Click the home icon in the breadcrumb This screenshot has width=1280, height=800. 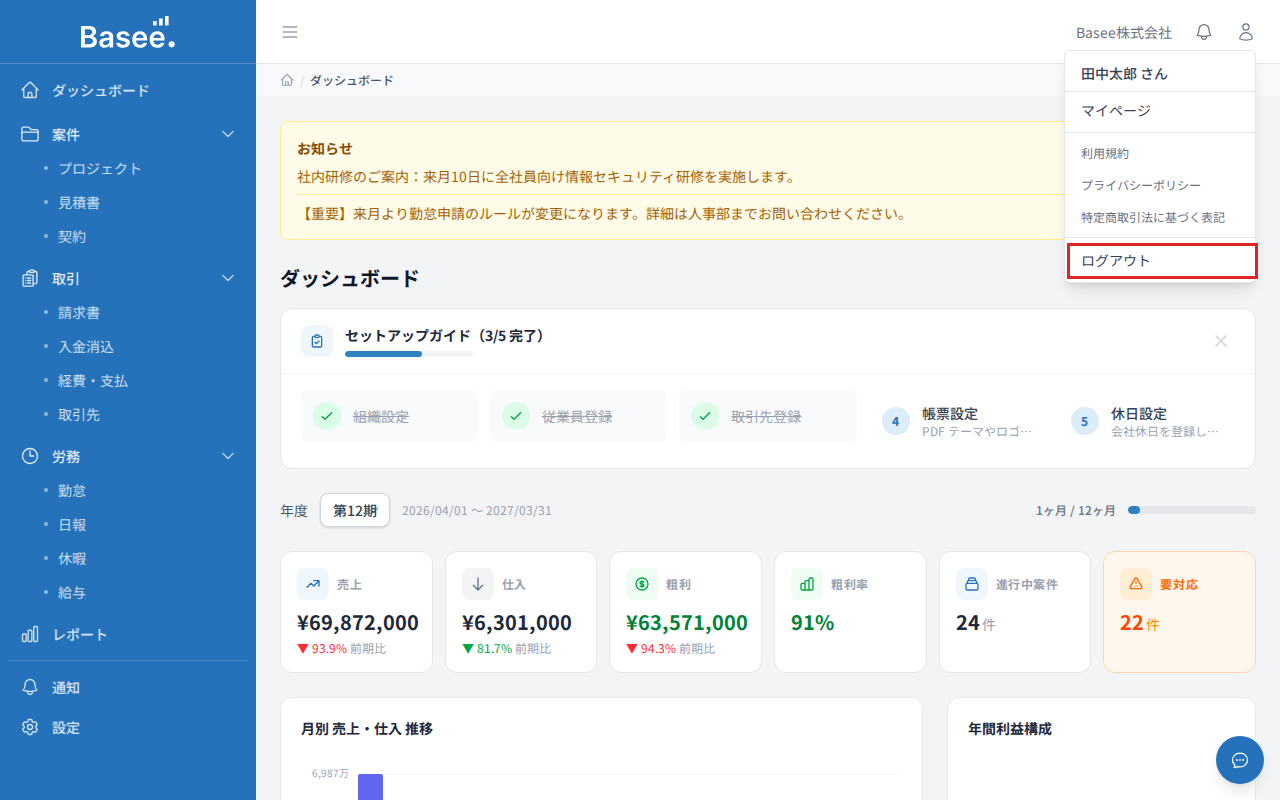[287, 80]
